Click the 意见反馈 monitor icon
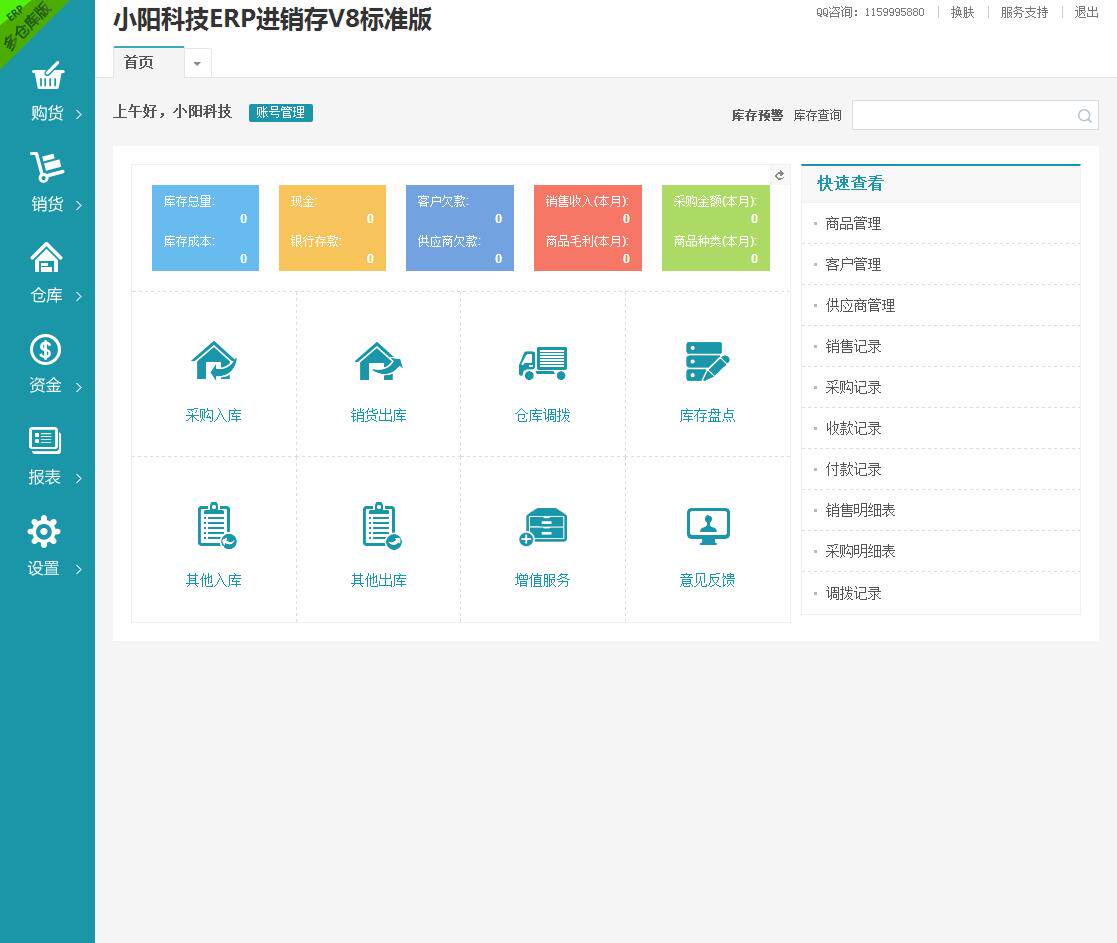The height and width of the screenshot is (943, 1117). coord(707,526)
